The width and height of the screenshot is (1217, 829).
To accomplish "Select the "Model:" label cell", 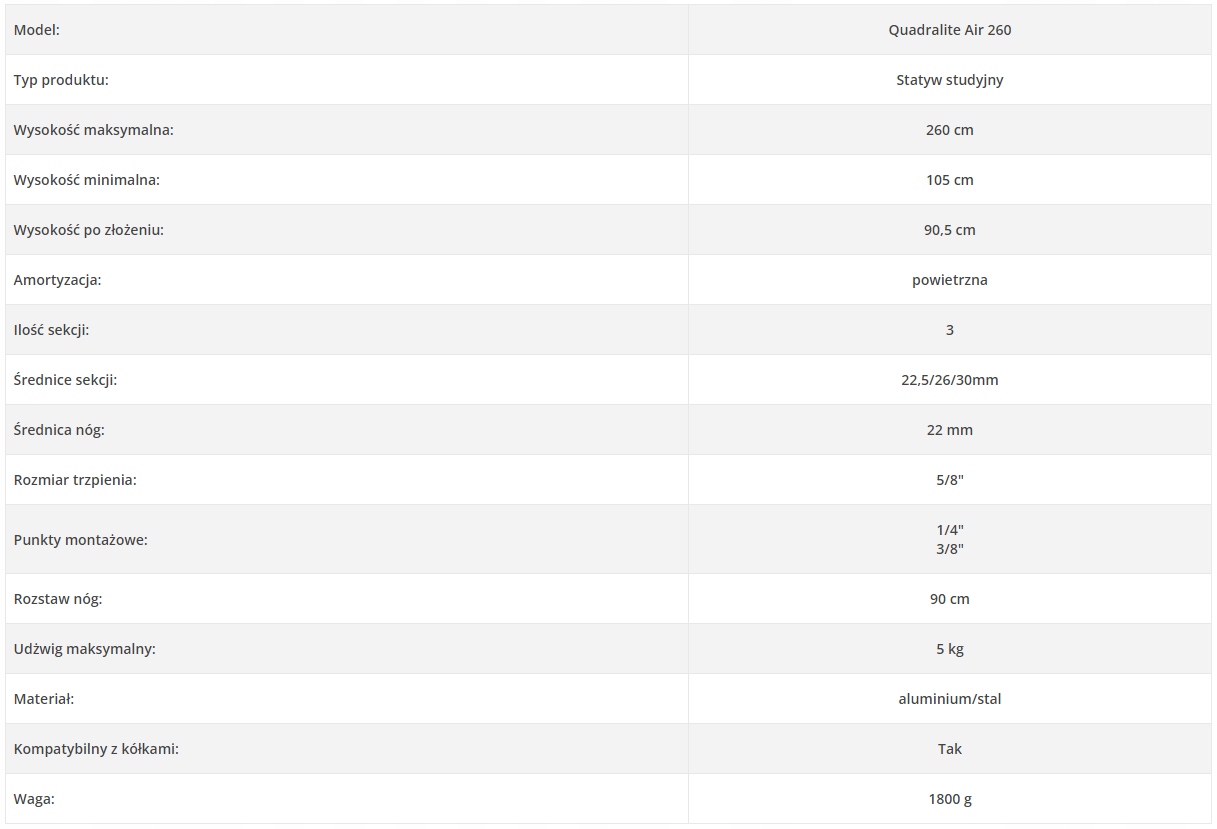I will click(x=37, y=30).
